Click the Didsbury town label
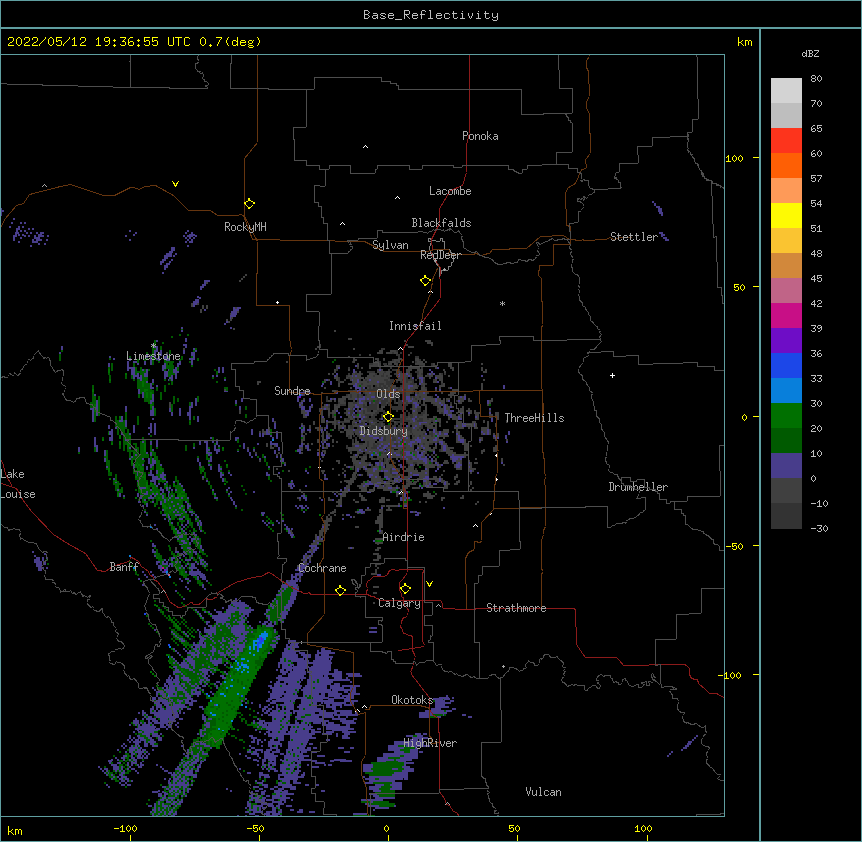This screenshot has height=842, width=862. click(x=384, y=431)
